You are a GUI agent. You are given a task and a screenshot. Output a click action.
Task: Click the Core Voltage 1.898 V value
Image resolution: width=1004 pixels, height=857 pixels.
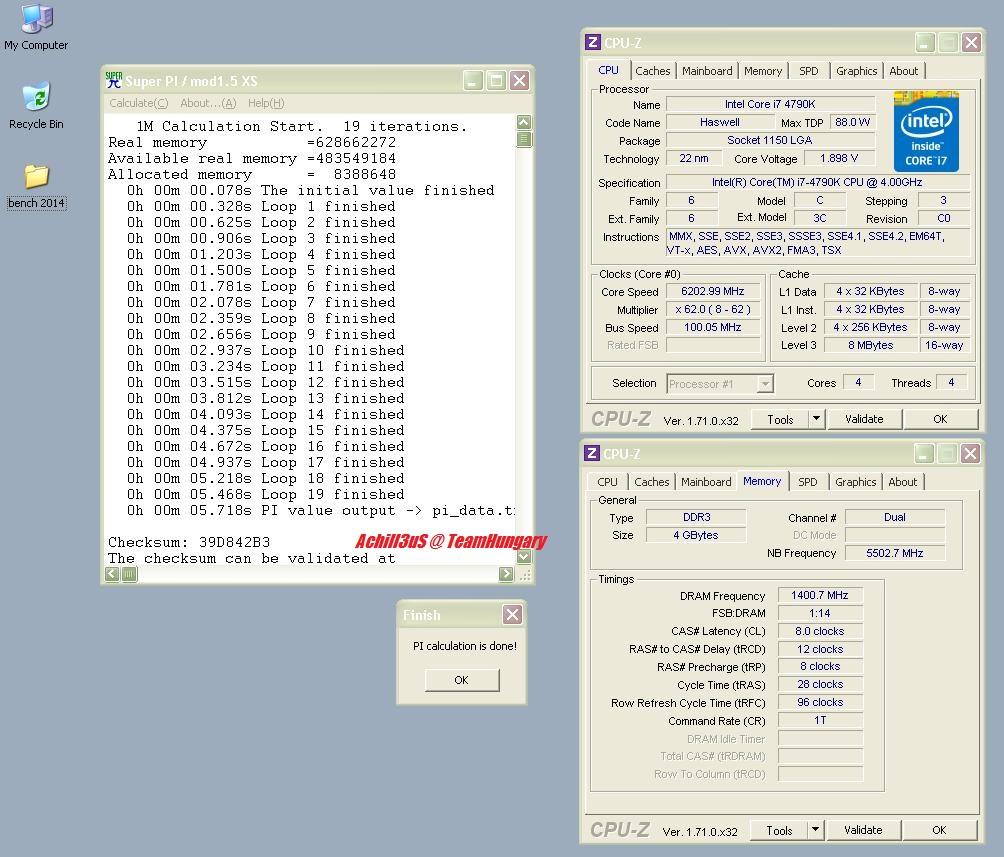click(x=839, y=158)
